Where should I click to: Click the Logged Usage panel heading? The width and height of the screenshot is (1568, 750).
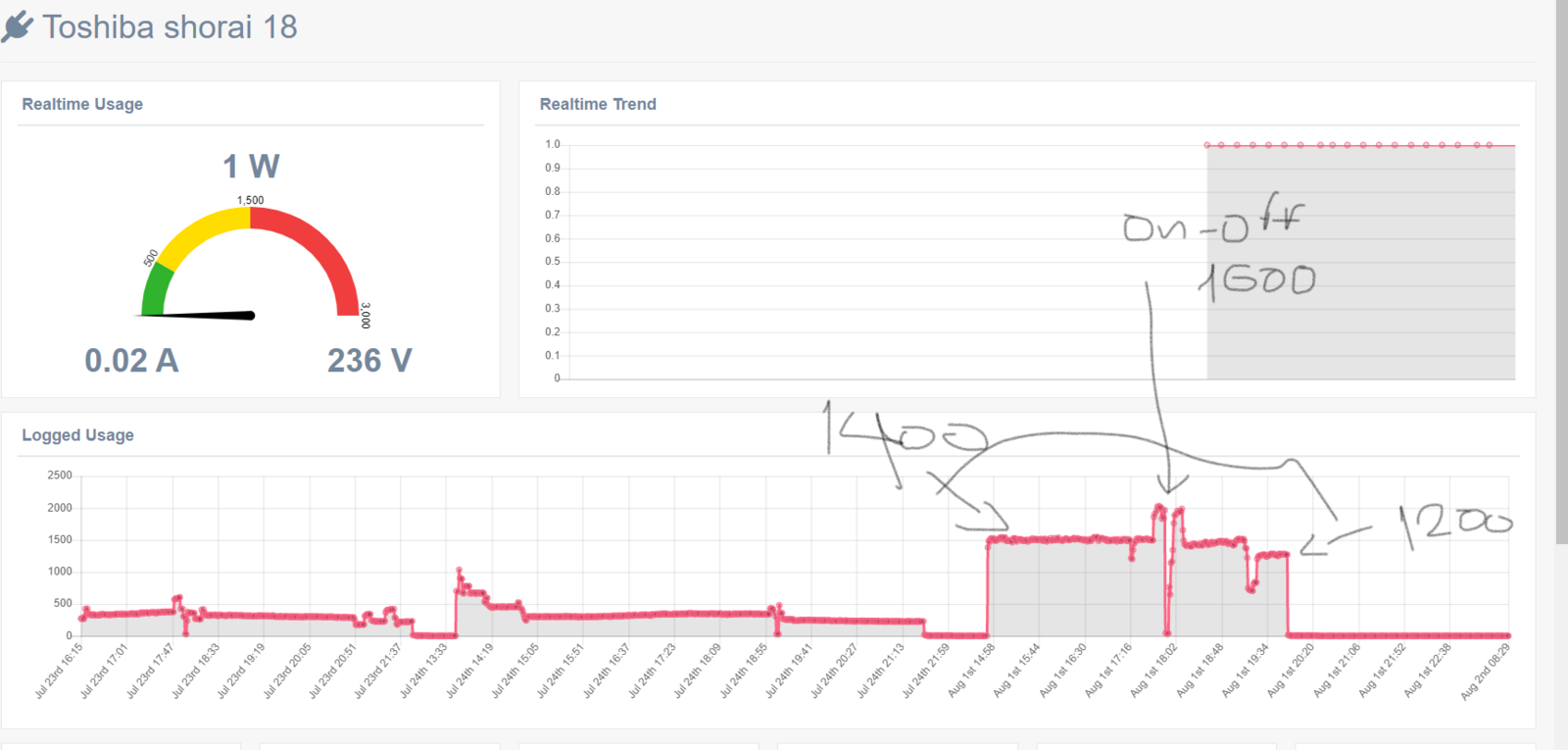coord(77,435)
